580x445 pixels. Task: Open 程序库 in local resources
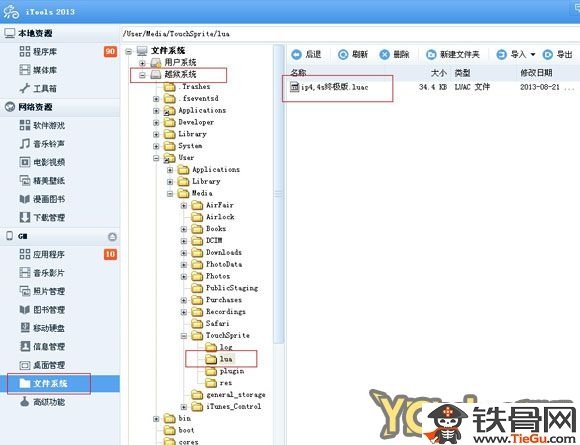coord(45,51)
